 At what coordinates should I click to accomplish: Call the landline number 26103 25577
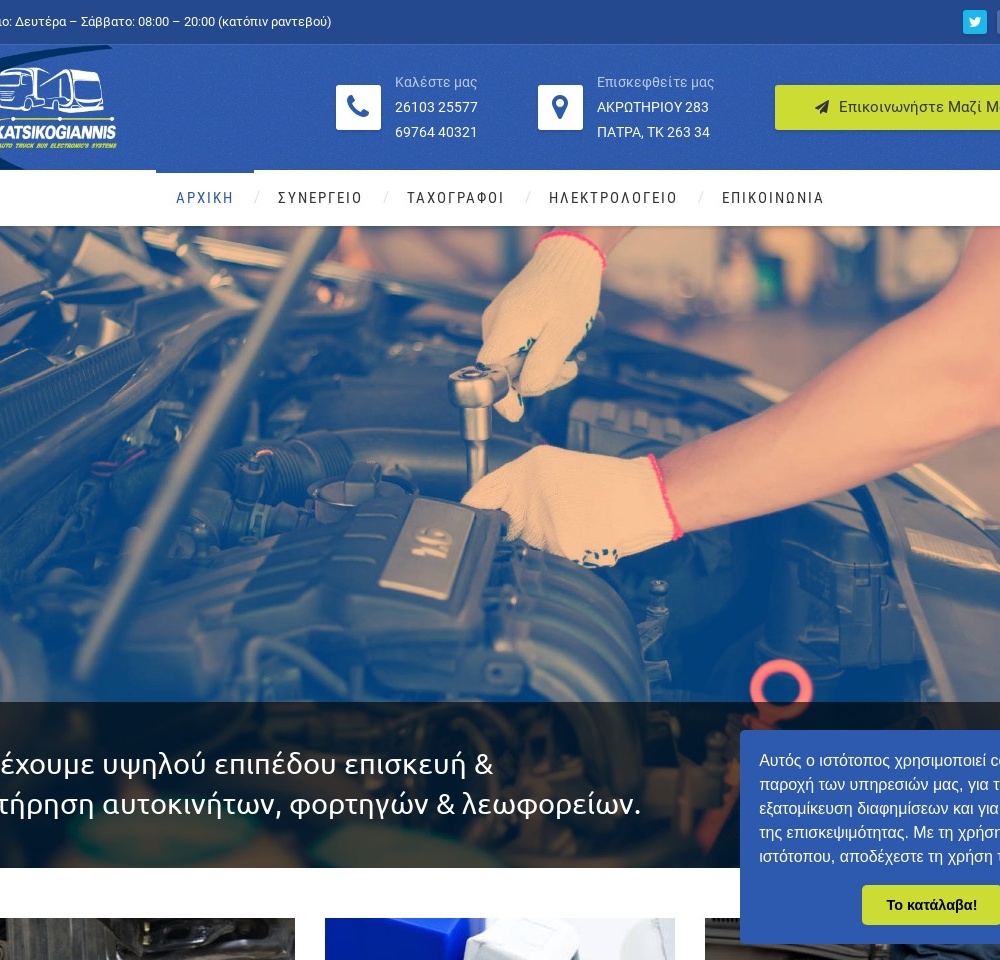pos(436,107)
